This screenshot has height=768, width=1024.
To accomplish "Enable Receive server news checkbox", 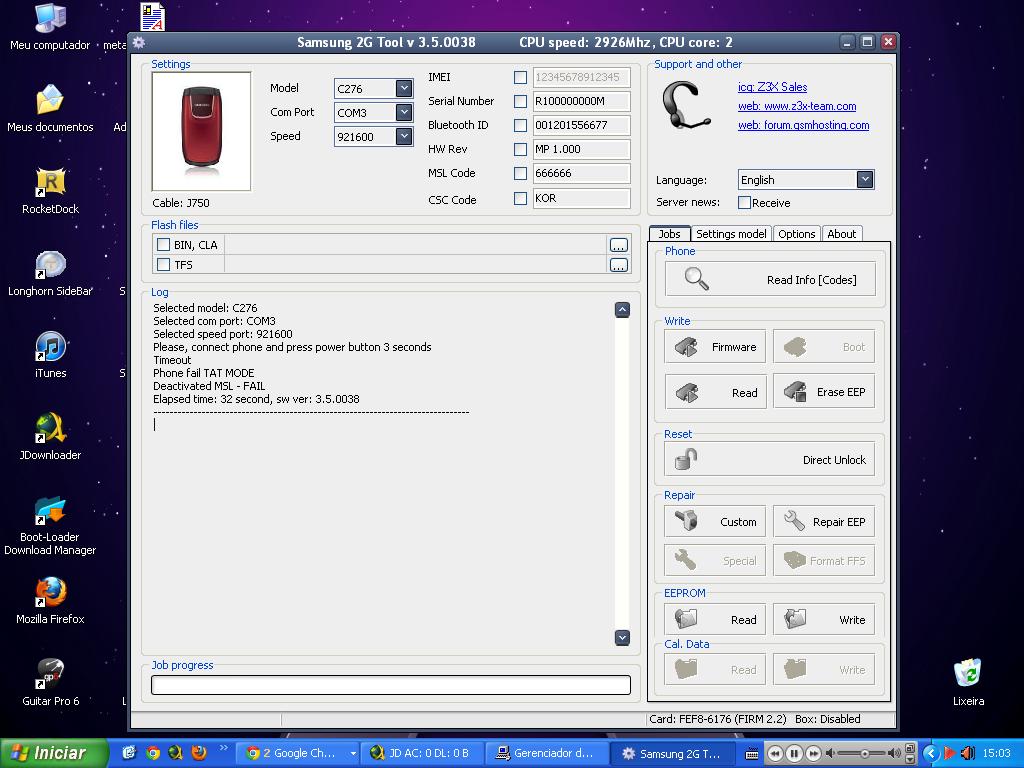I will pos(744,202).
